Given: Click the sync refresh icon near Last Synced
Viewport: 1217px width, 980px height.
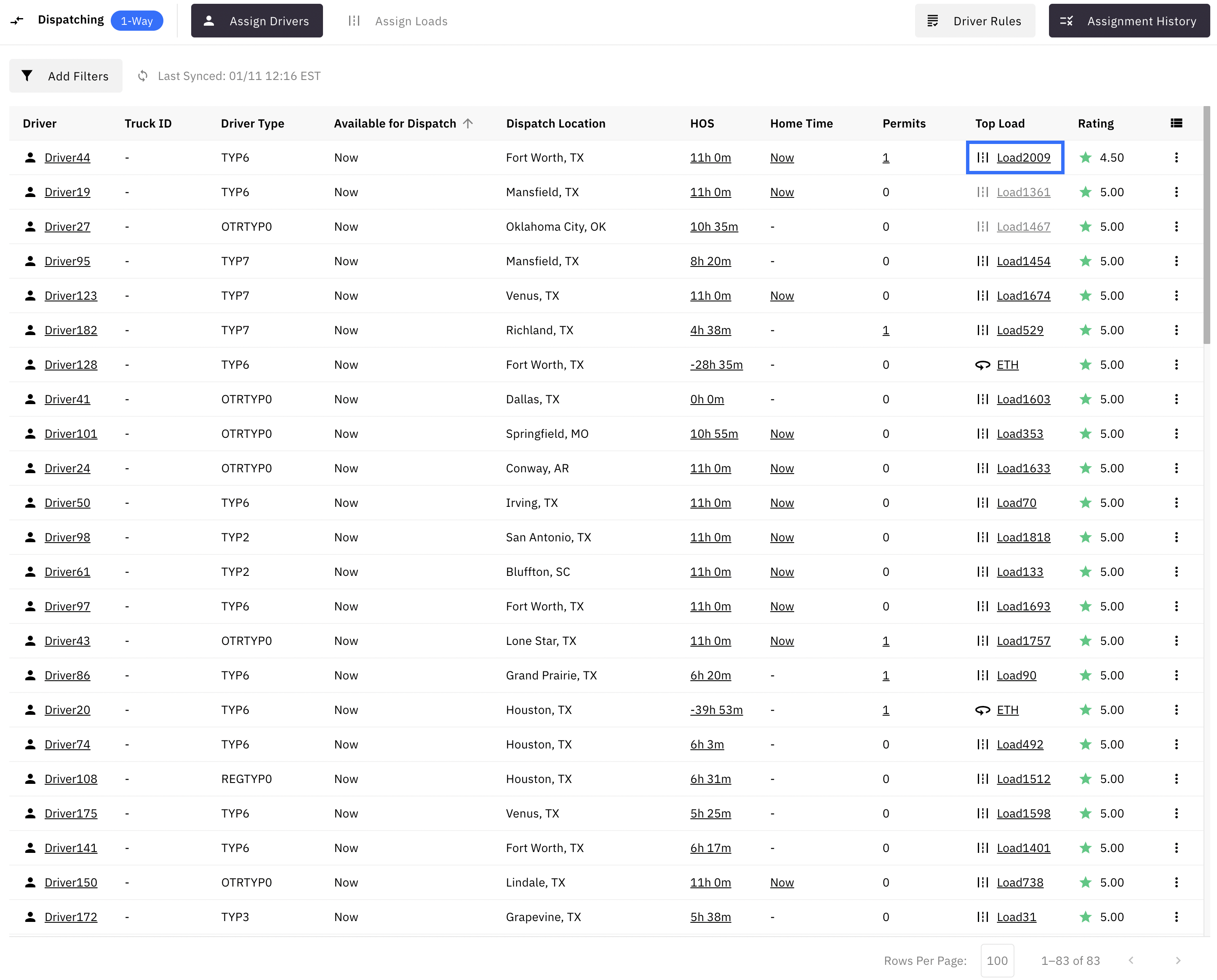Looking at the screenshot, I should point(143,76).
